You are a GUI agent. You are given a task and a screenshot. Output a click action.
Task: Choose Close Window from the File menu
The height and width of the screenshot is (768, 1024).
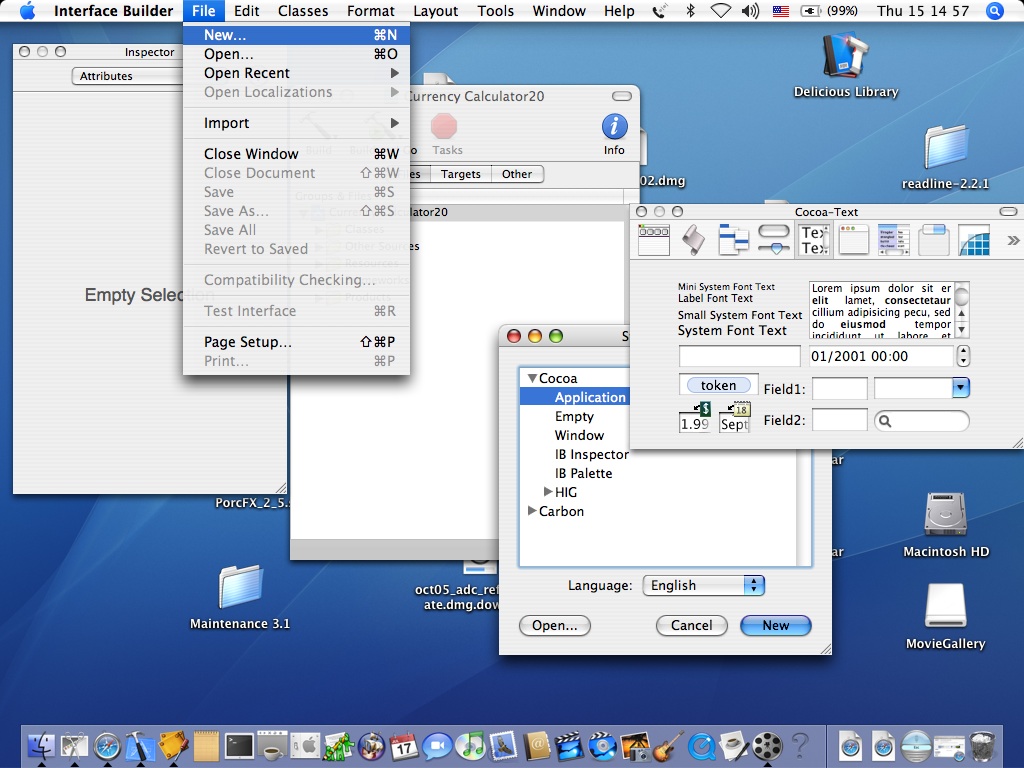click(296, 153)
